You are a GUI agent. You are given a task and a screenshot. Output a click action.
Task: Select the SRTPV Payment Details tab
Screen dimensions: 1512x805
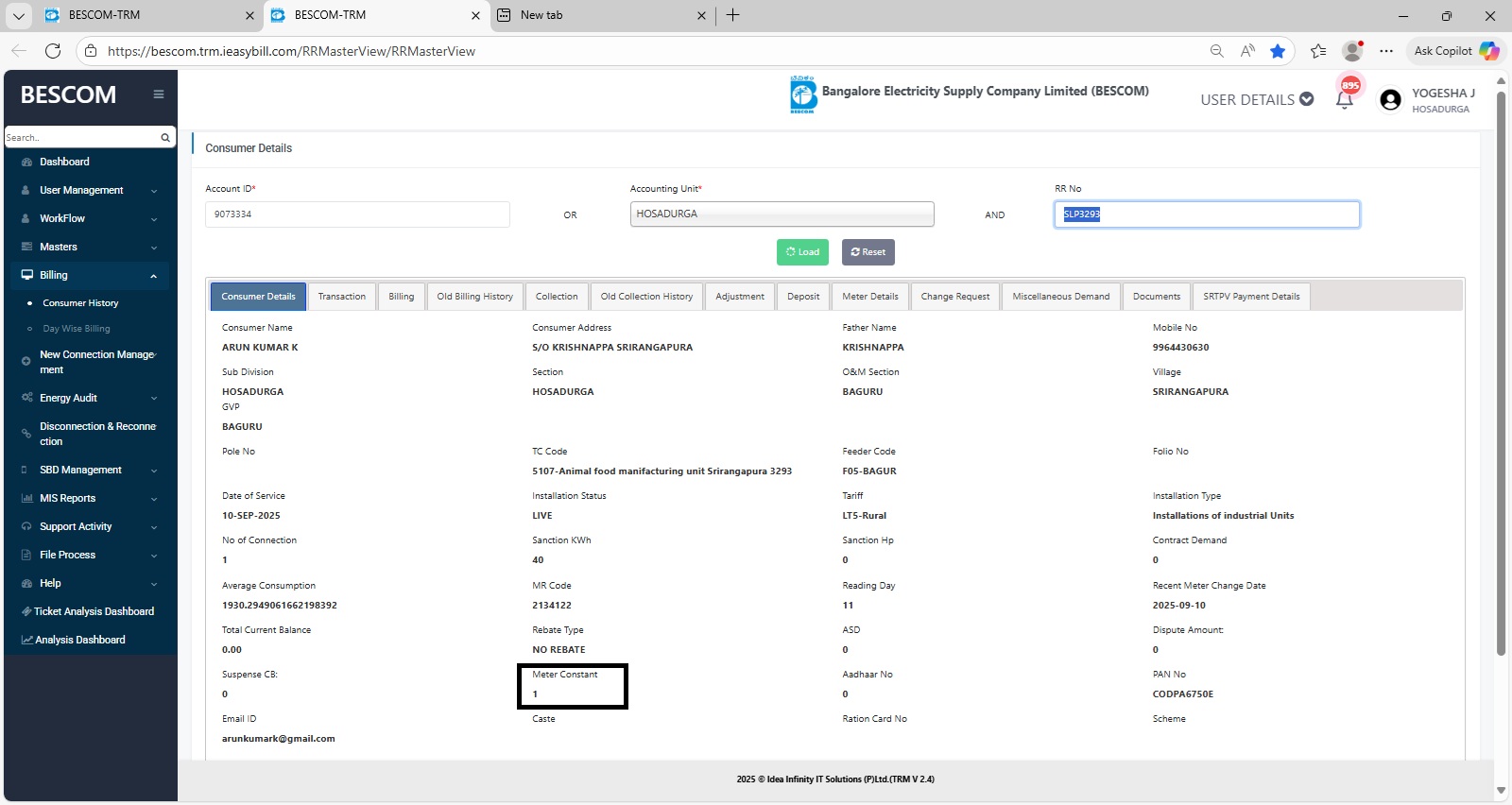[1250, 297]
